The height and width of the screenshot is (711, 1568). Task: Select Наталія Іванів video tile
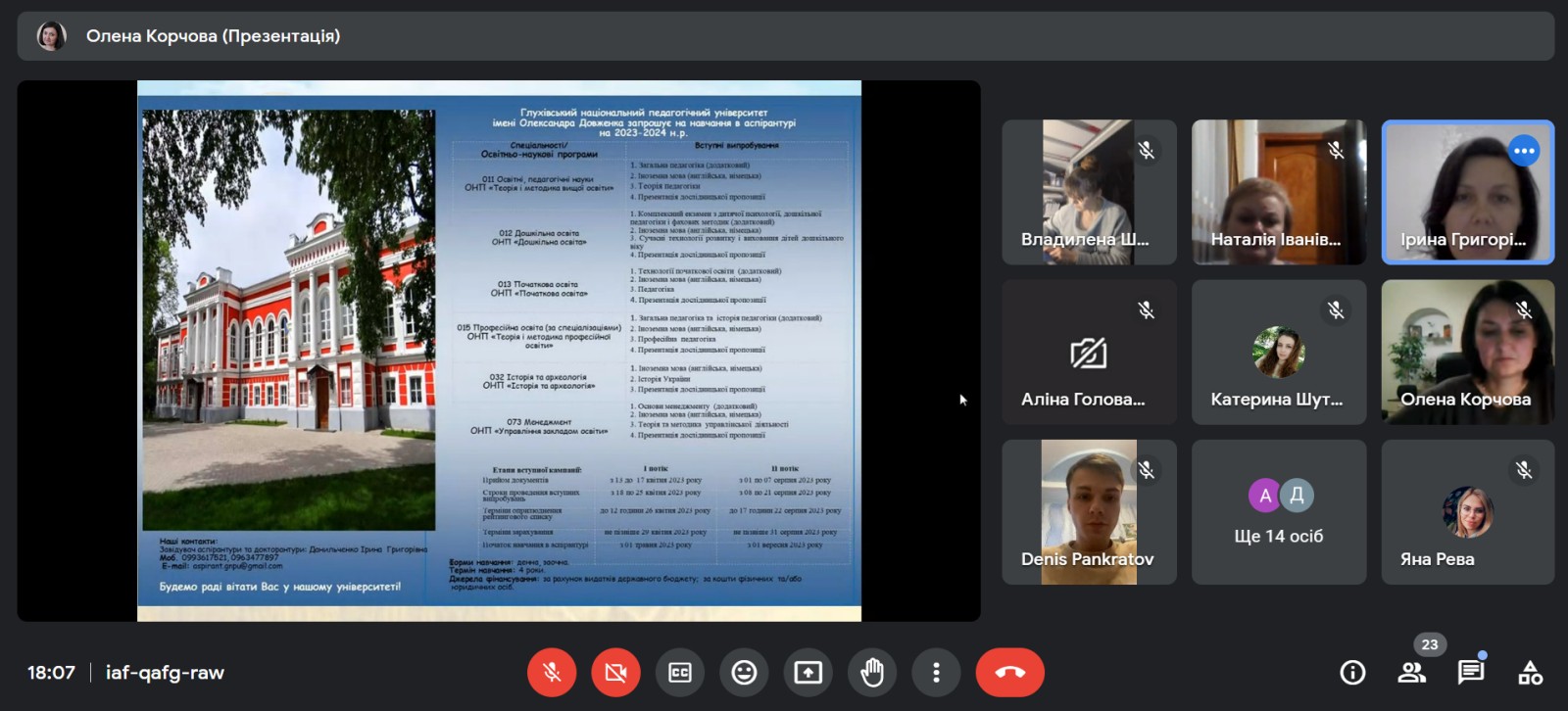coord(1279,192)
